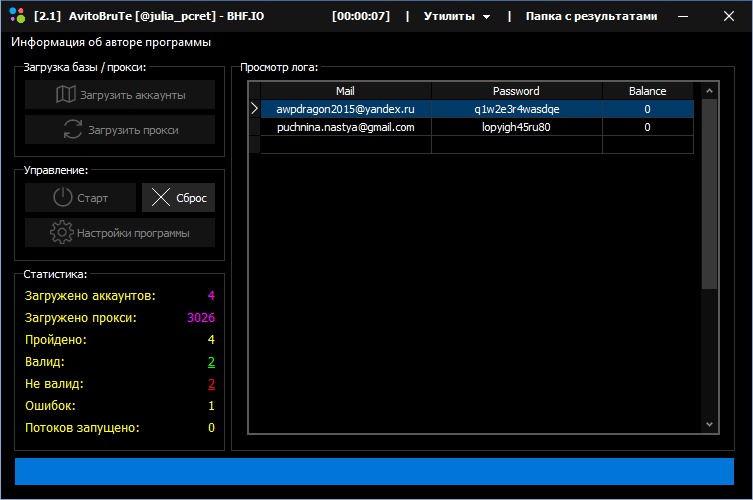Click the Ошибок value 1
753x500 pixels.
point(211,406)
